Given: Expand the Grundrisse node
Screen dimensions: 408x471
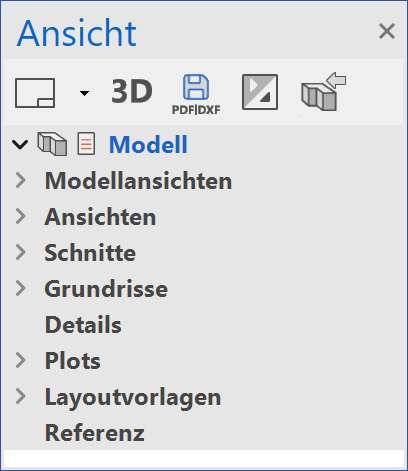Looking at the screenshot, I should click(21, 288).
